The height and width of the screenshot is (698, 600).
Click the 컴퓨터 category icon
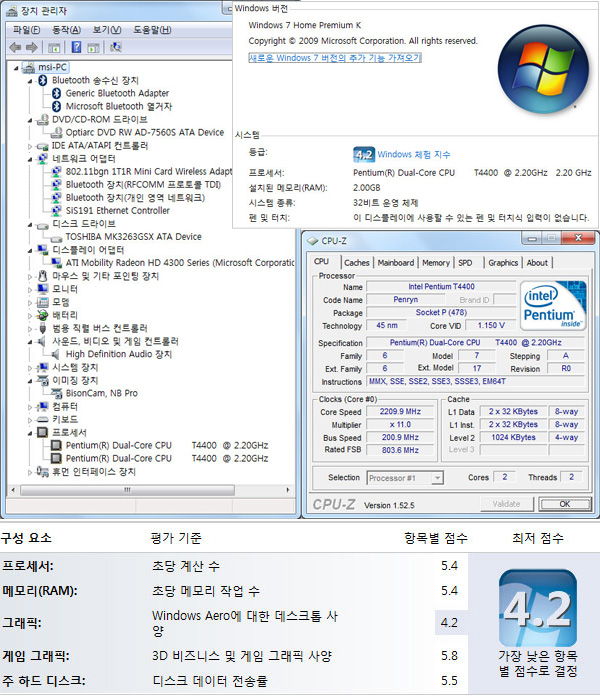pos(43,406)
